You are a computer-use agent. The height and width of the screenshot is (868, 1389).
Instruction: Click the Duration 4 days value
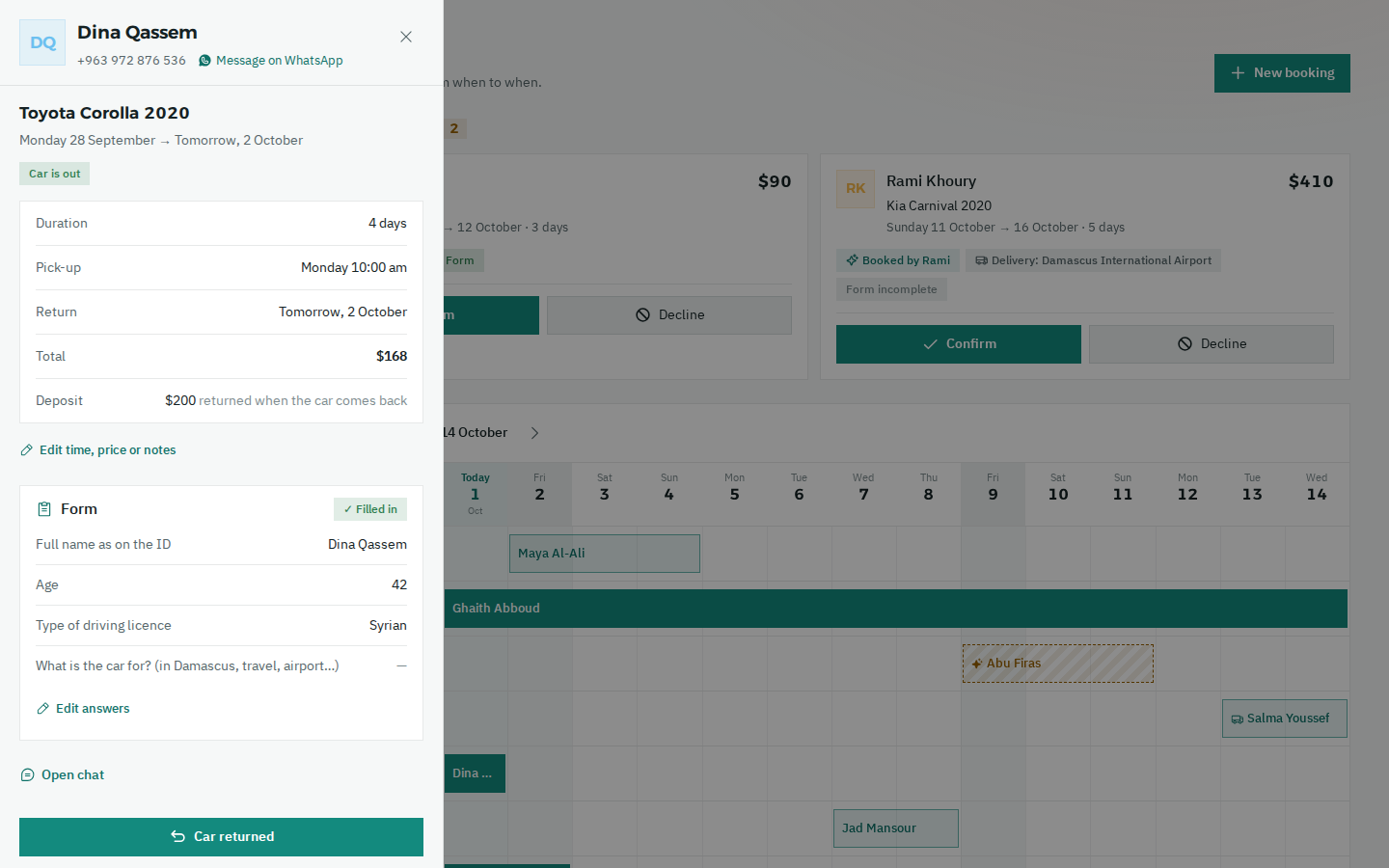[x=388, y=224]
